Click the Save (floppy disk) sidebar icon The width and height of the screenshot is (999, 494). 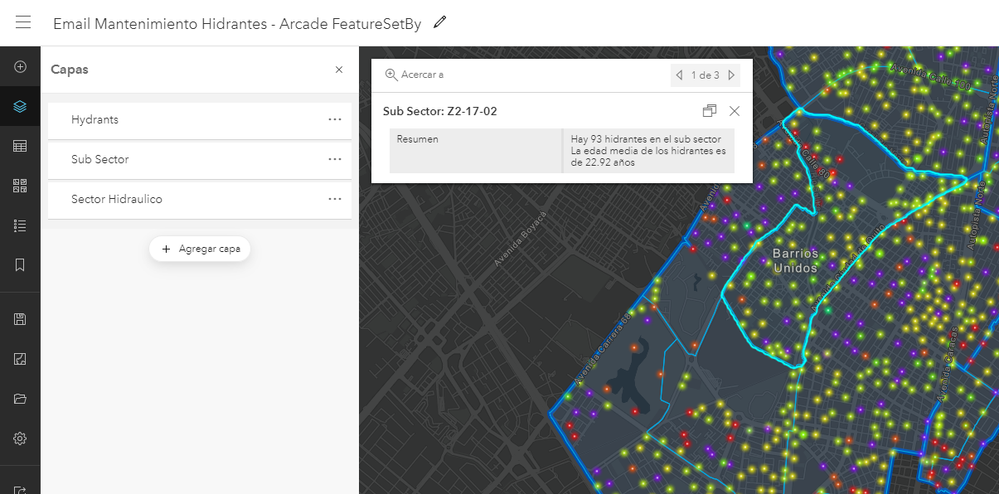click(x=20, y=319)
